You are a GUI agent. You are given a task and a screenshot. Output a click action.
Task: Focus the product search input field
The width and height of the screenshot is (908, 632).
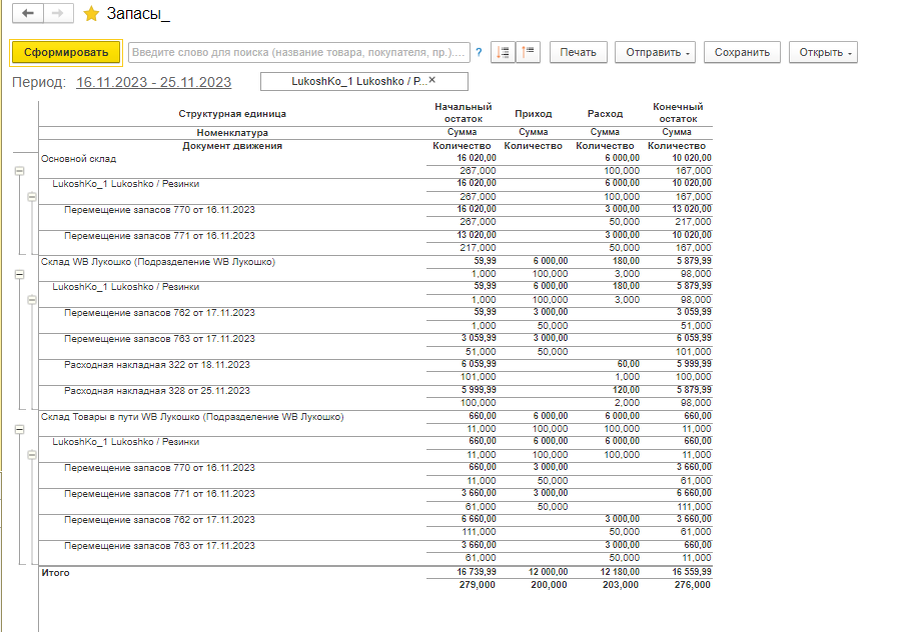[x=299, y=52]
